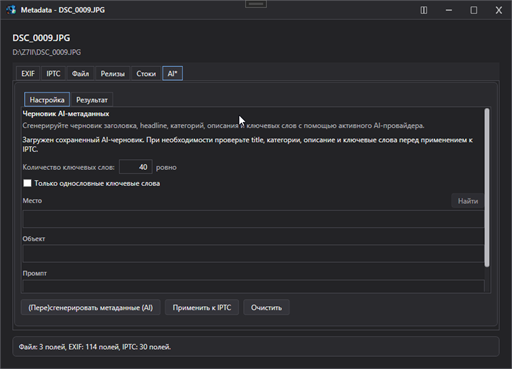
Task: Click the word ровно beside keyword count
Action: click(166, 167)
